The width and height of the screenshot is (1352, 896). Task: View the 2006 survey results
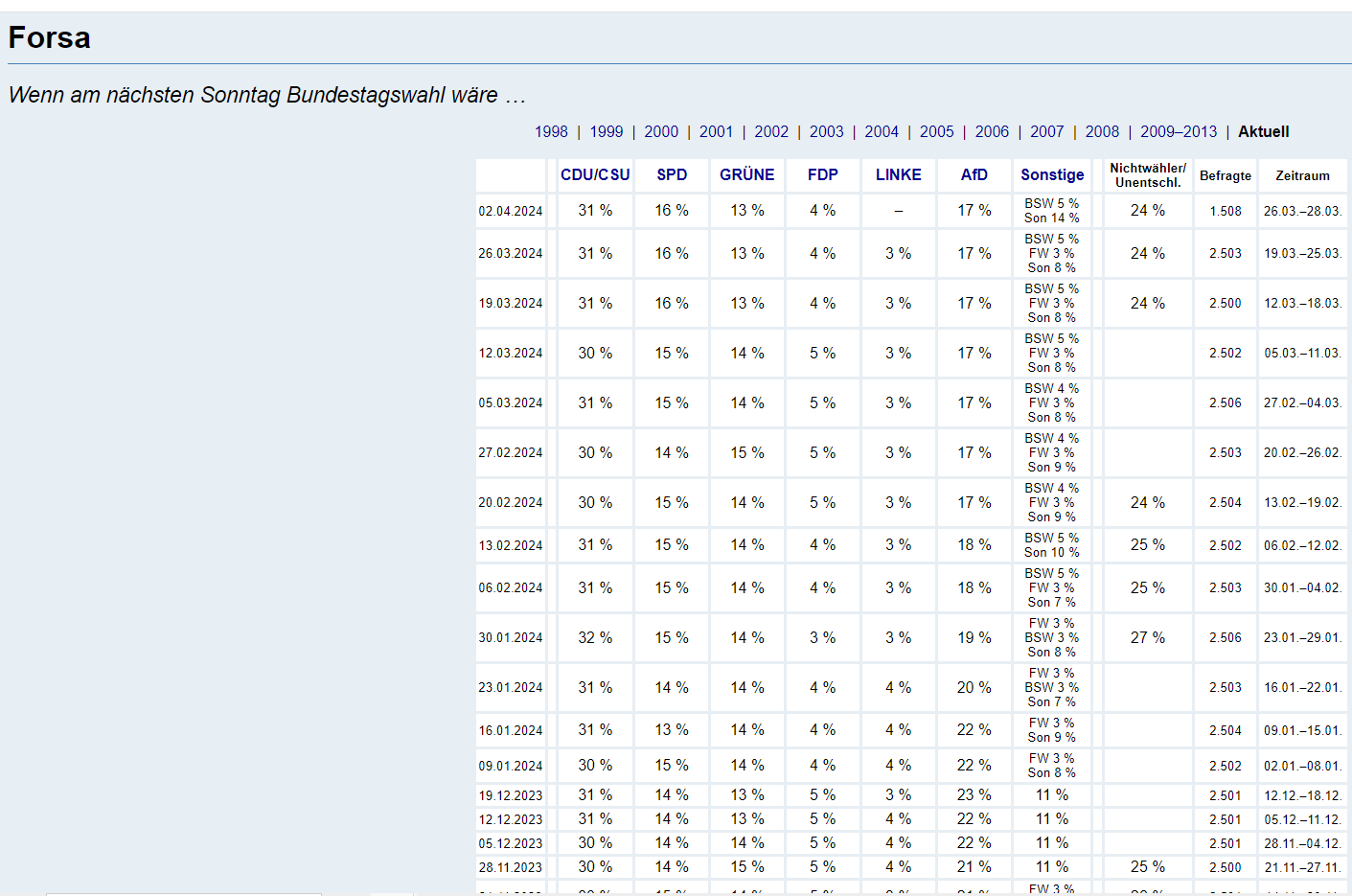pos(992,131)
